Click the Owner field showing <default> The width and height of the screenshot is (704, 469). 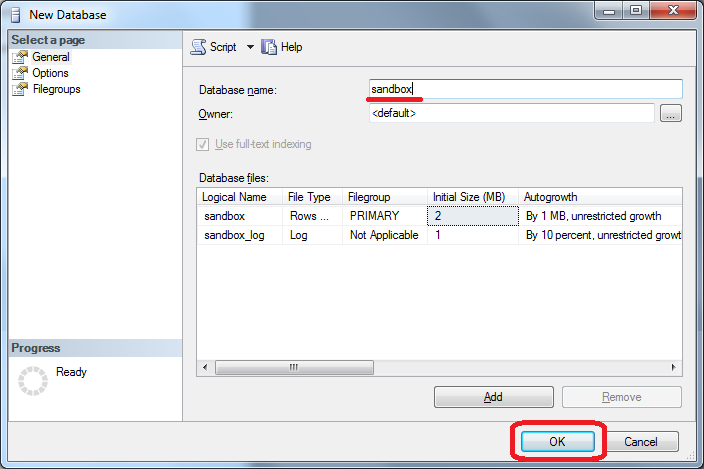pos(511,113)
